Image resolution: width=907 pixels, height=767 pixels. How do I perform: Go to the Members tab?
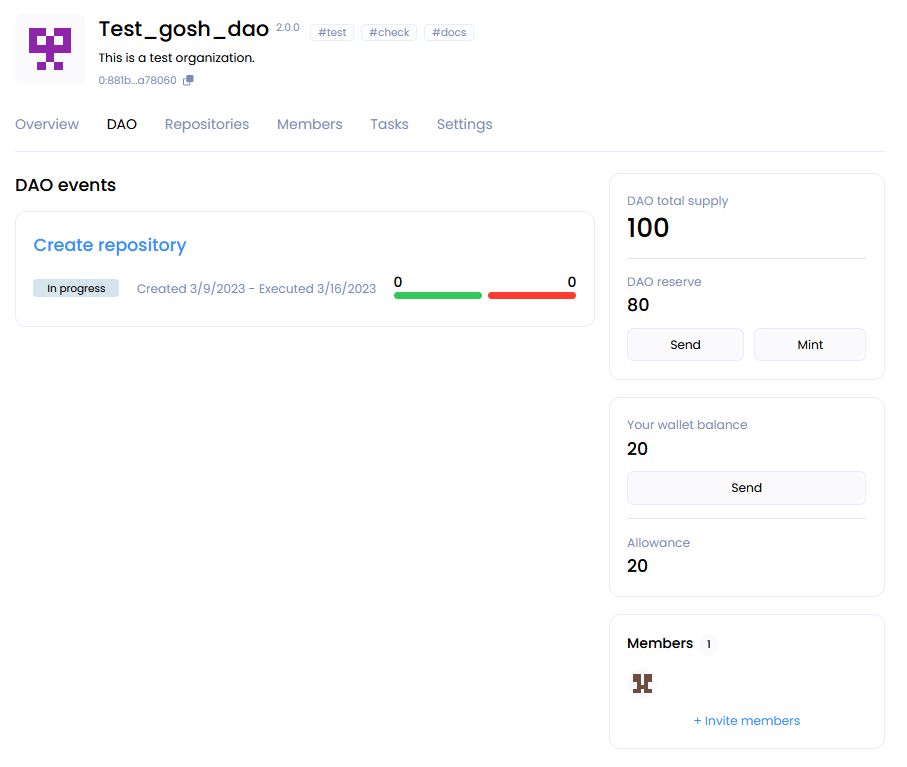coord(309,124)
